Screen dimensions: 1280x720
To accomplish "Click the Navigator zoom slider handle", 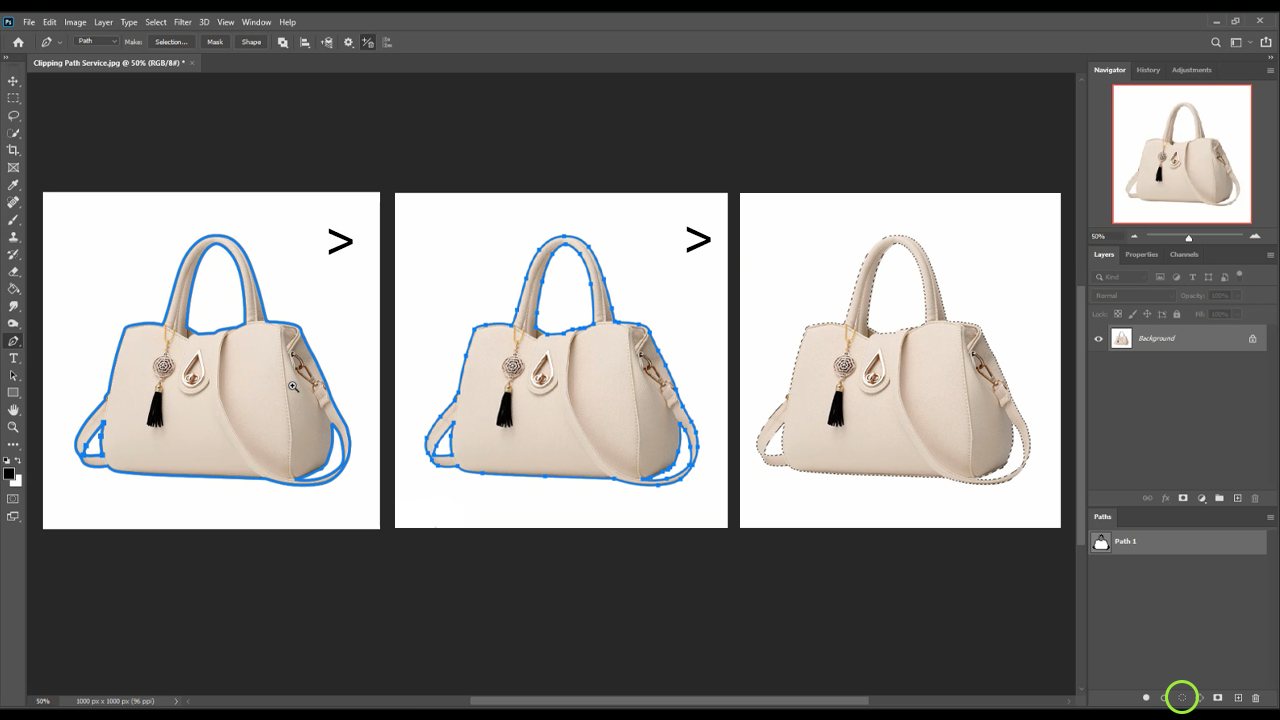I will (x=1188, y=237).
